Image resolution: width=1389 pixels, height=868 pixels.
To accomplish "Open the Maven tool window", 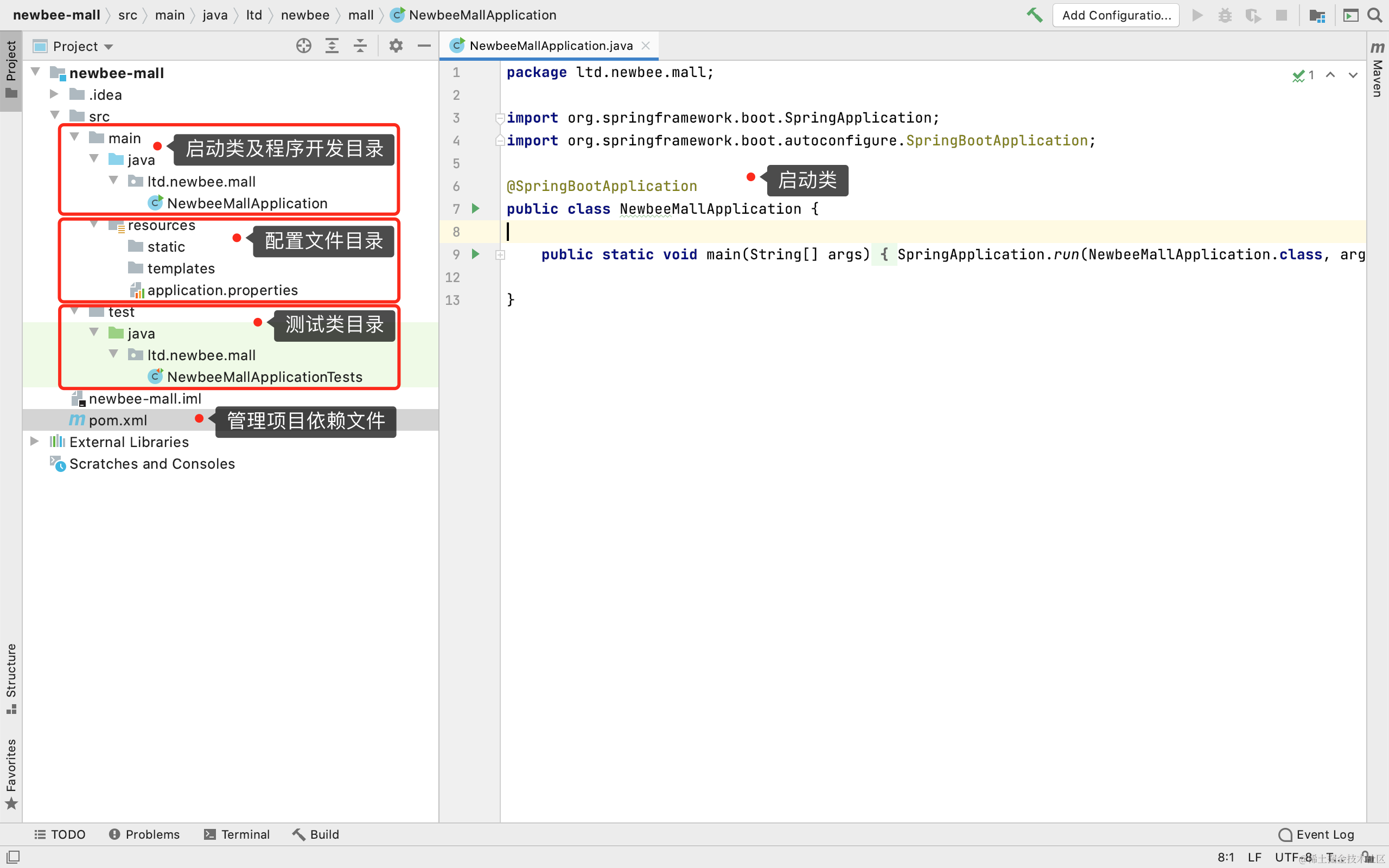I will coord(1377,70).
